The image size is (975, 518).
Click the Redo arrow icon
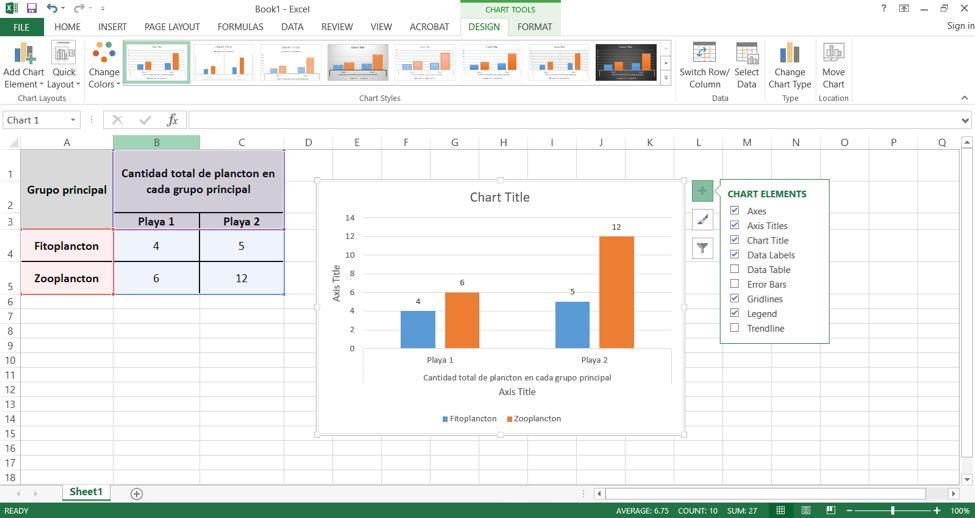(x=78, y=9)
